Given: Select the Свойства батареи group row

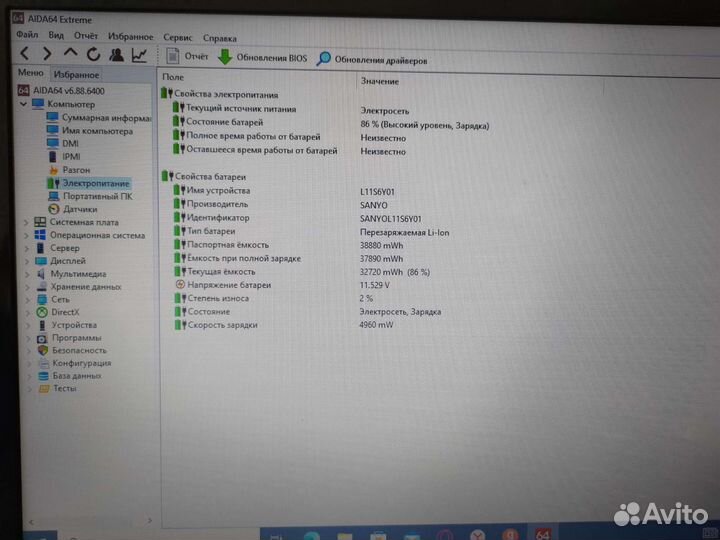Looking at the screenshot, I should click(x=204, y=176).
